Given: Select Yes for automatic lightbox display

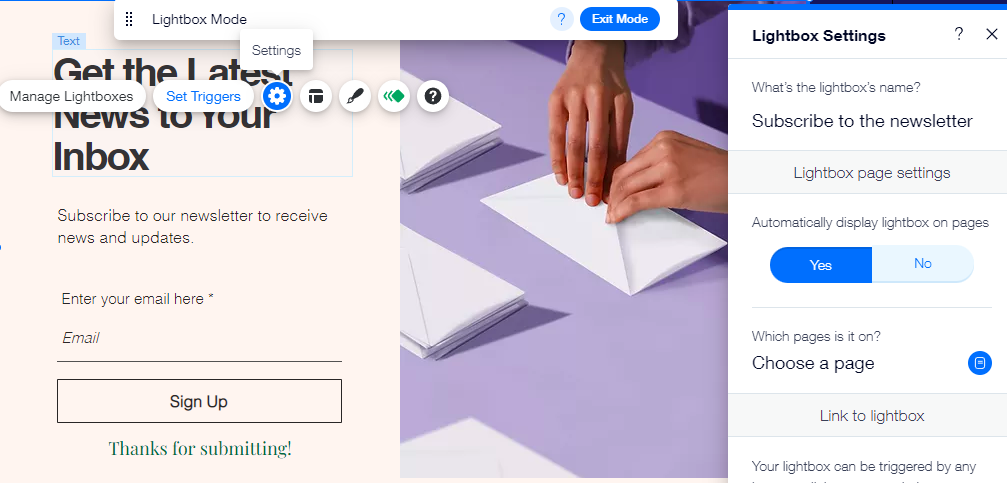Looking at the screenshot, I should (821, 265).
